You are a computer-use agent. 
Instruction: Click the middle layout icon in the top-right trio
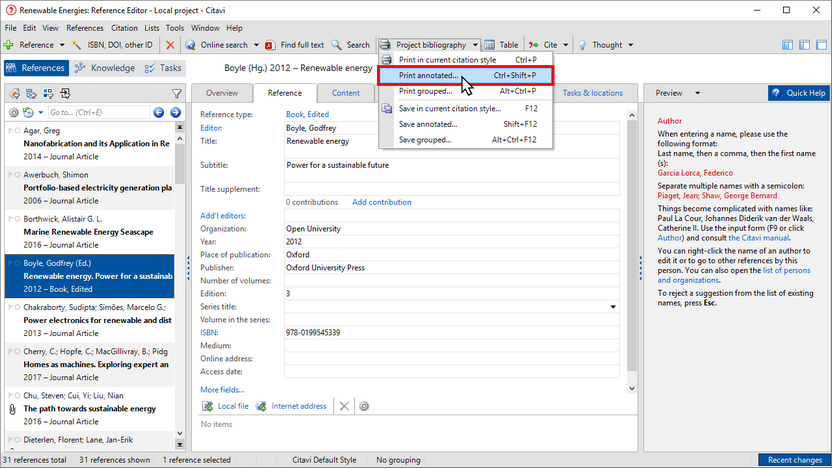[x=804, y=45]
